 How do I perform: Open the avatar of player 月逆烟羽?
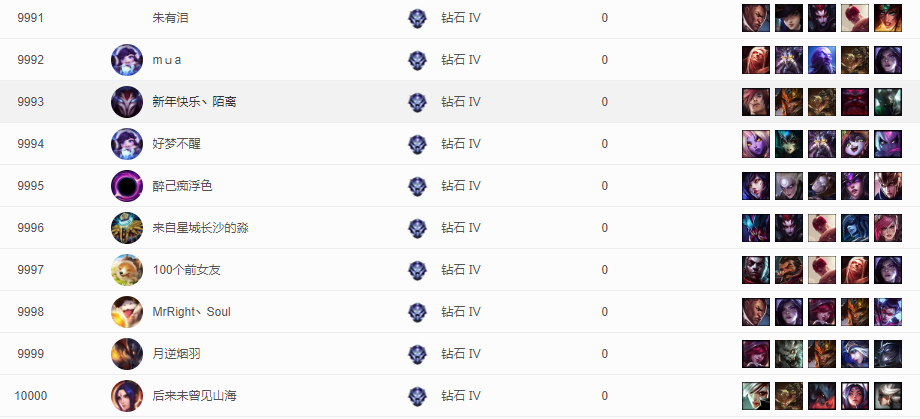(x=127, y=354)
